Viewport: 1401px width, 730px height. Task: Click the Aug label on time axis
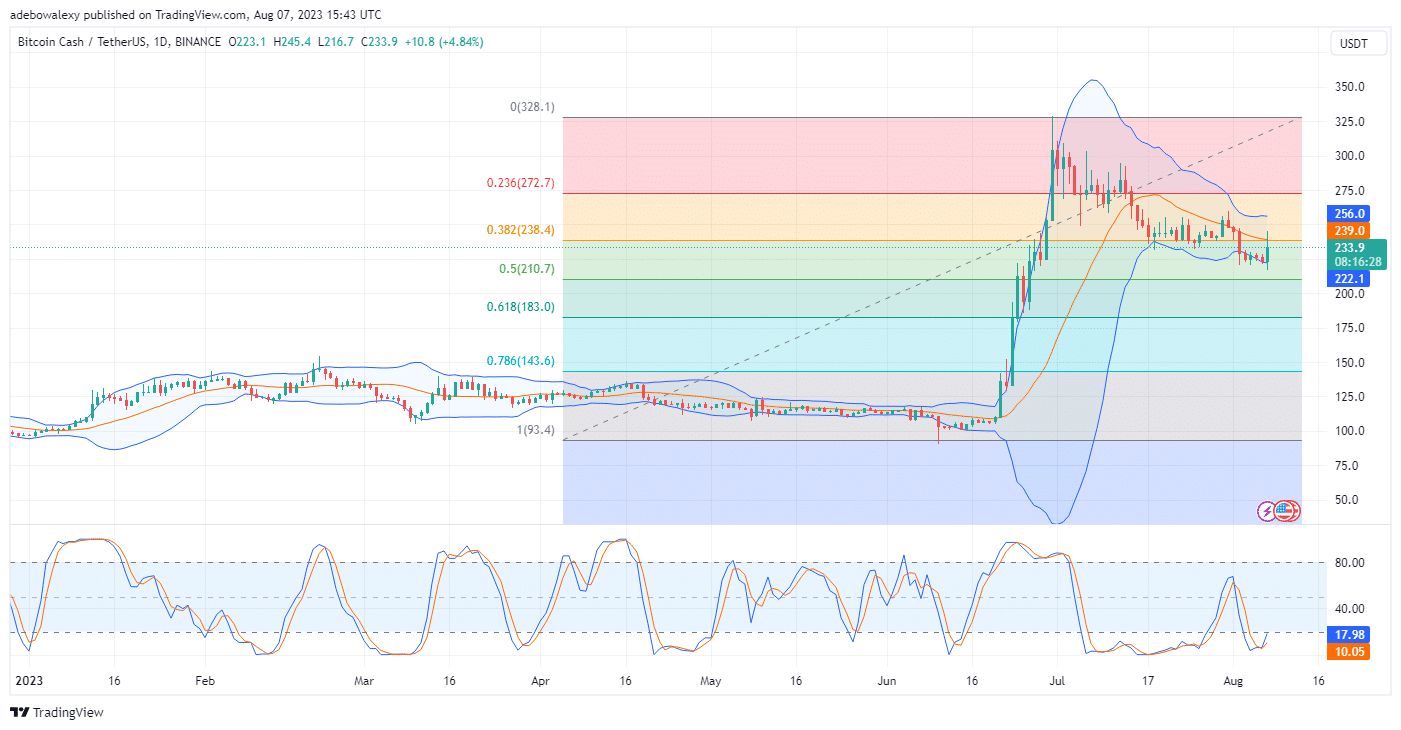1234,681
